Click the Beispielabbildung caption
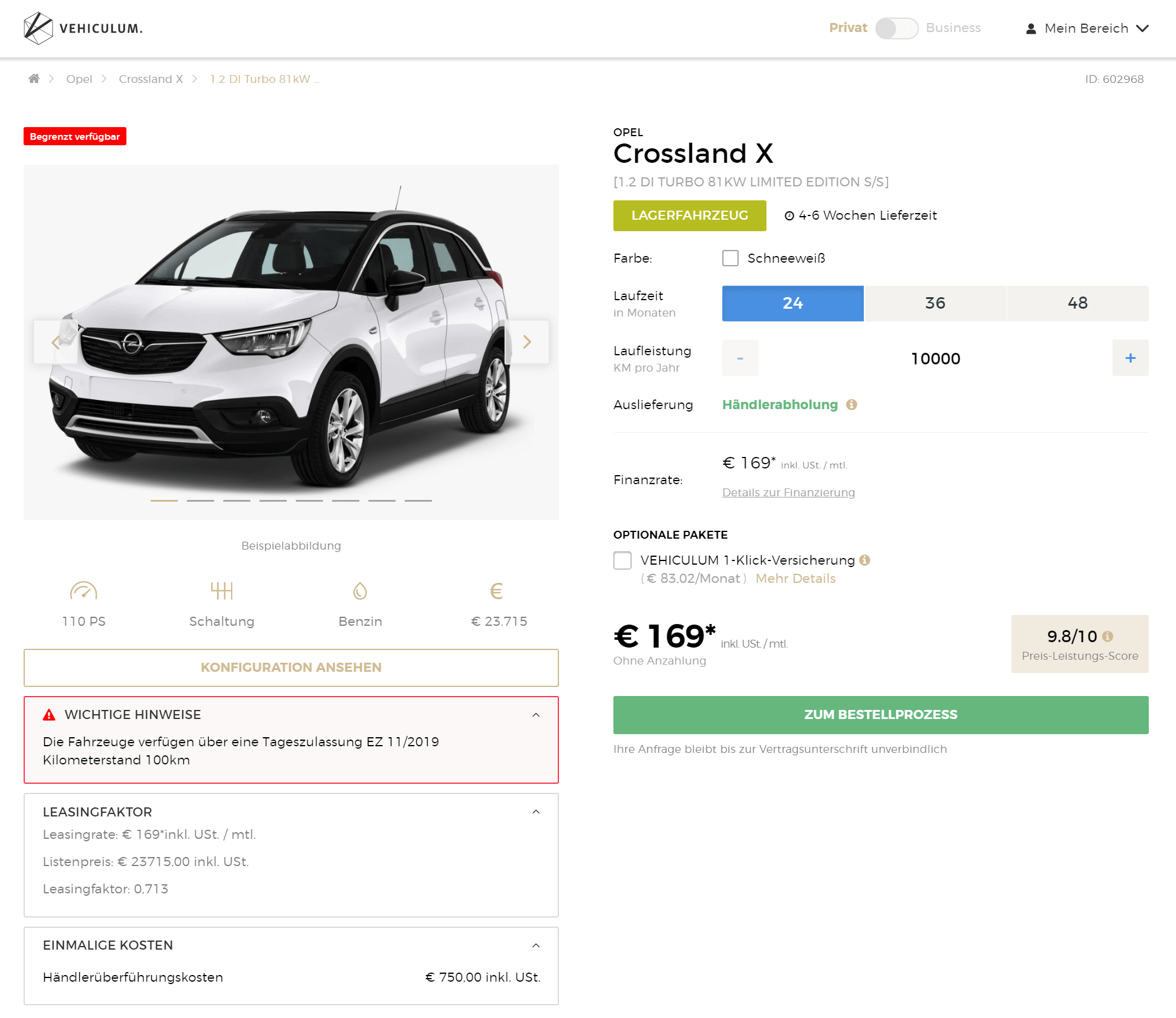Viewport: 1176px width, 1018px height. coord(291,546)
